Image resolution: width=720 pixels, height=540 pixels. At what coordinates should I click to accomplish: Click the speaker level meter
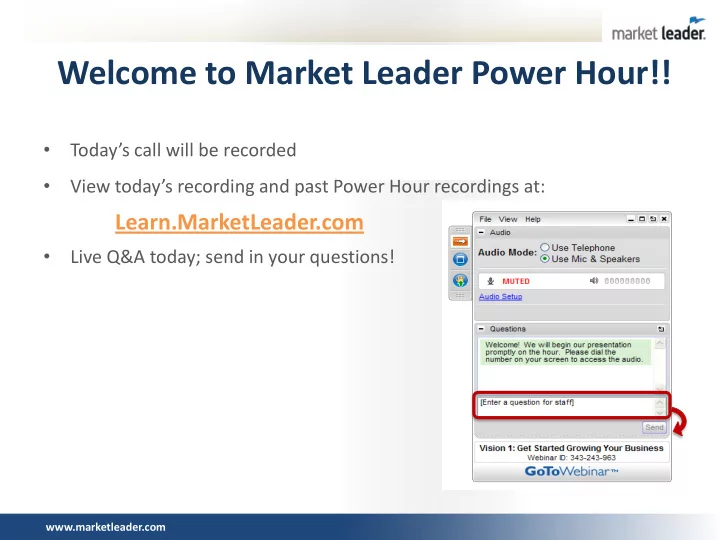click(x=627, y=281)
